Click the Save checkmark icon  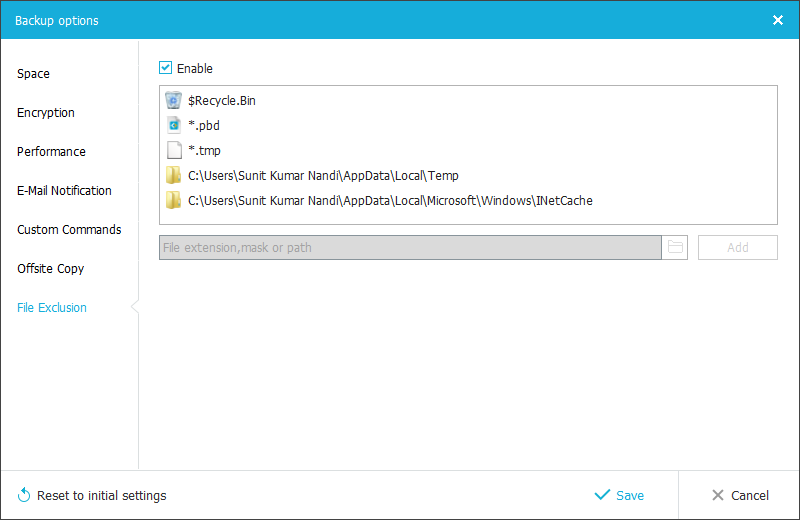click(x=602, y=495)
